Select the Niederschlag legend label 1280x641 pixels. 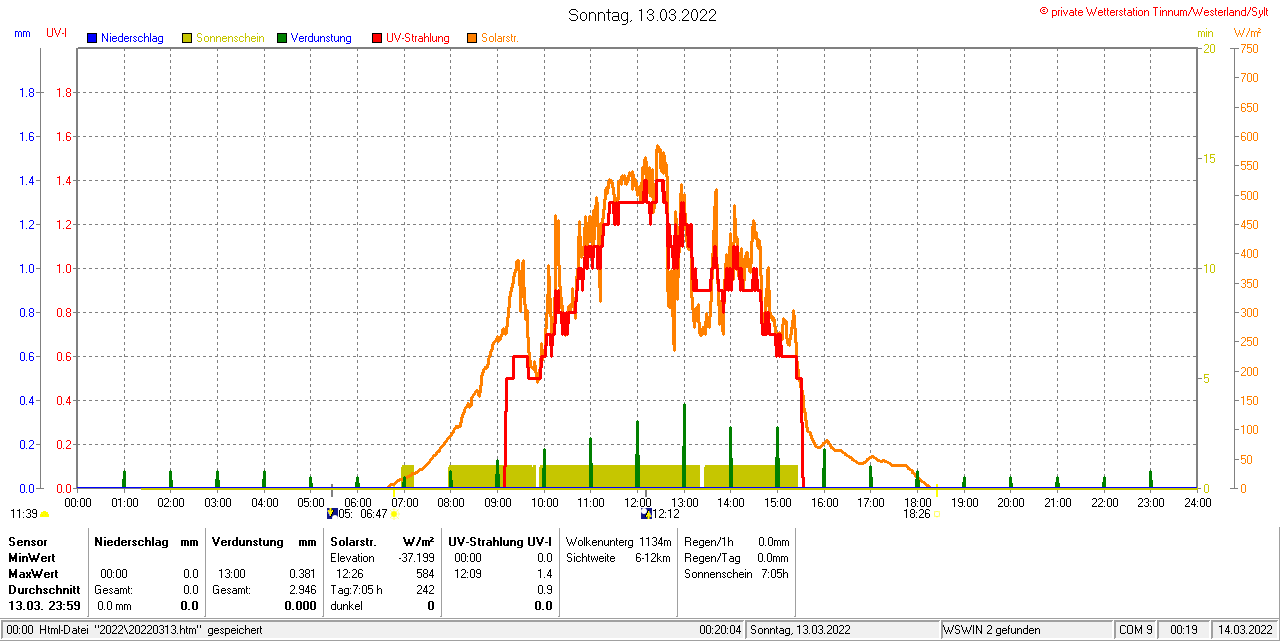point(132,38)
